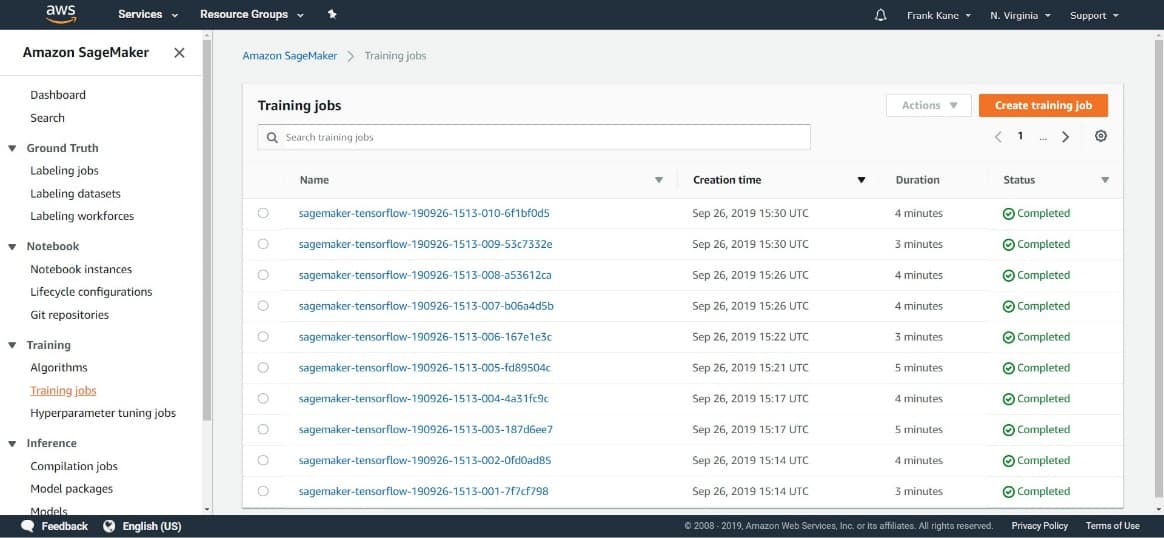Image resolution: width=1164 pixels, height=538 pixels.
Task: Open Dashboard in sidebar
Action: pyautogui.click(x=58, y=95)
